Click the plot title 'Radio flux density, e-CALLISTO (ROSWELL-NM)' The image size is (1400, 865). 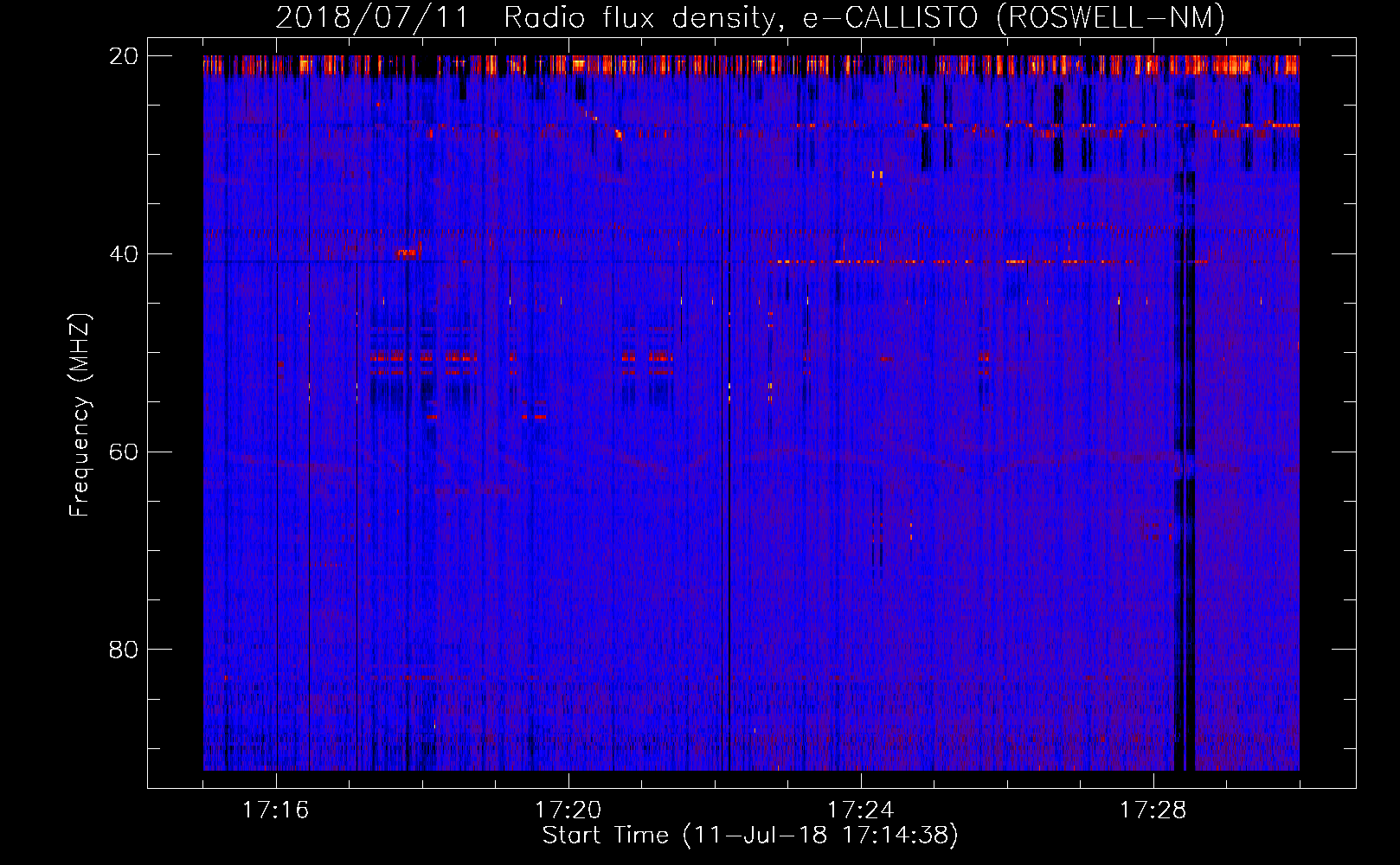click(864, 17)
